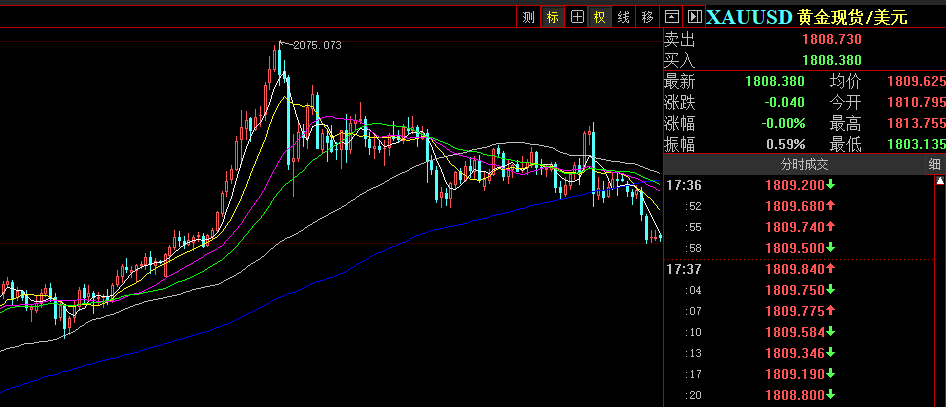Click the 测 (forecast) toolbar button

pos(528,17)
